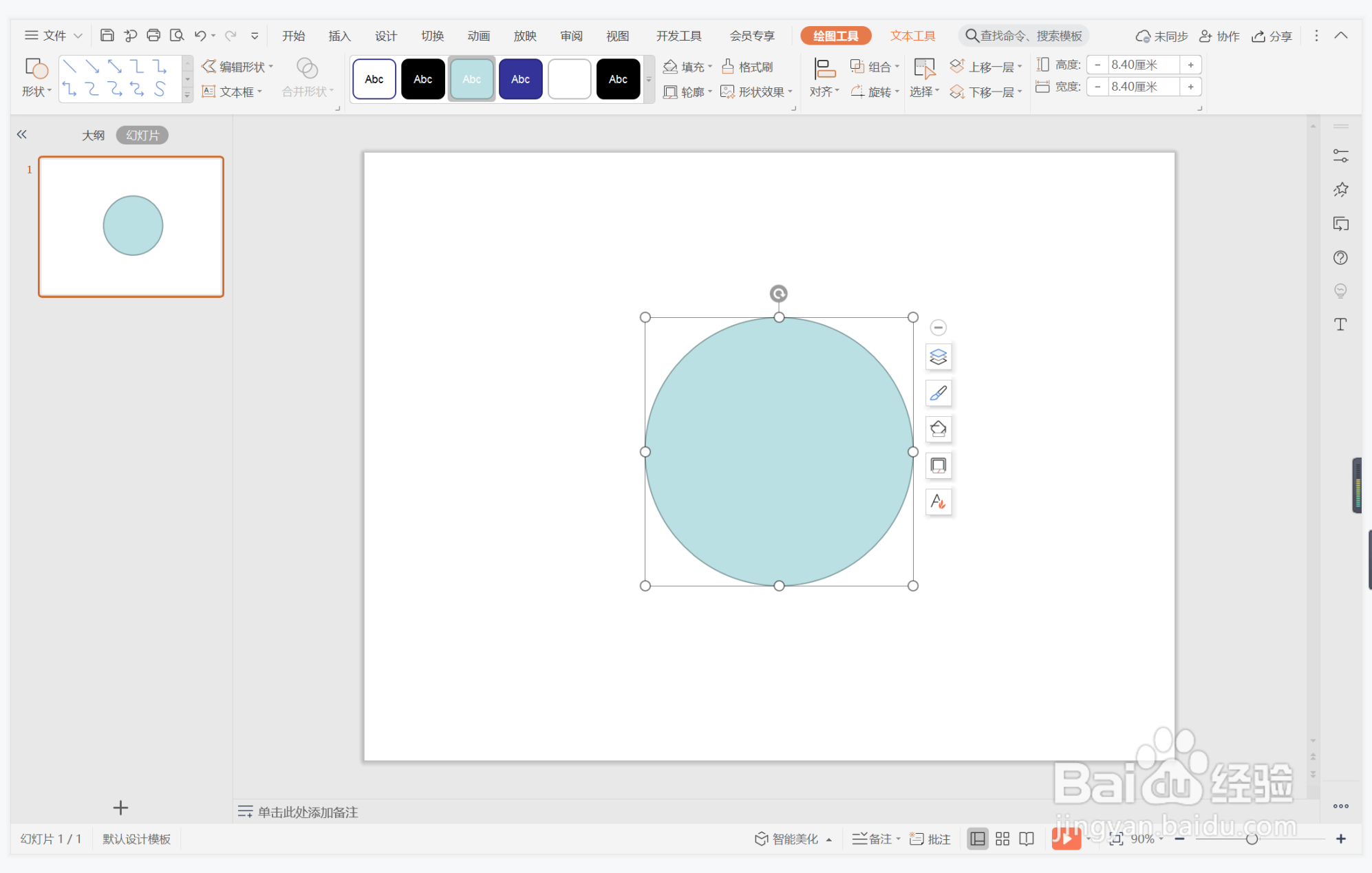Toggle the notes pane via 备注
Screen dimensions: 1372x873
pyautogui.click(x=876, y=839)
